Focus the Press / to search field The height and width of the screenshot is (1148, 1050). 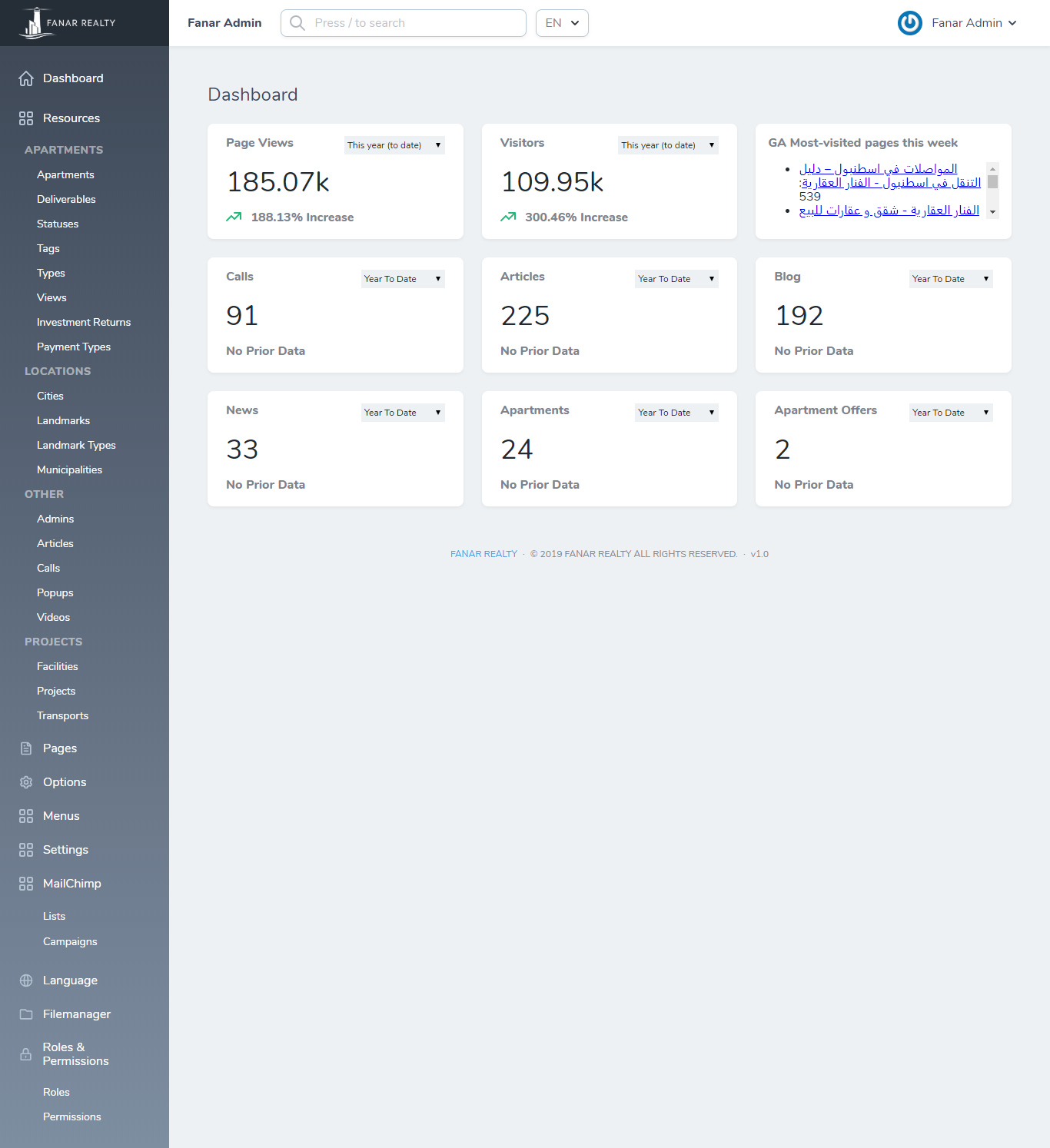404,23
